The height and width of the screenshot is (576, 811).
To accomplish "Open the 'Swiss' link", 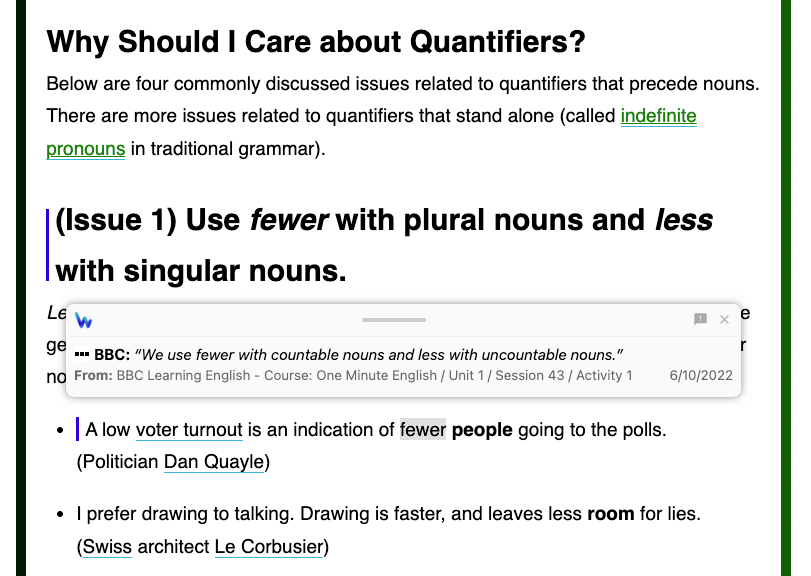I will click(x=107, y=547).
